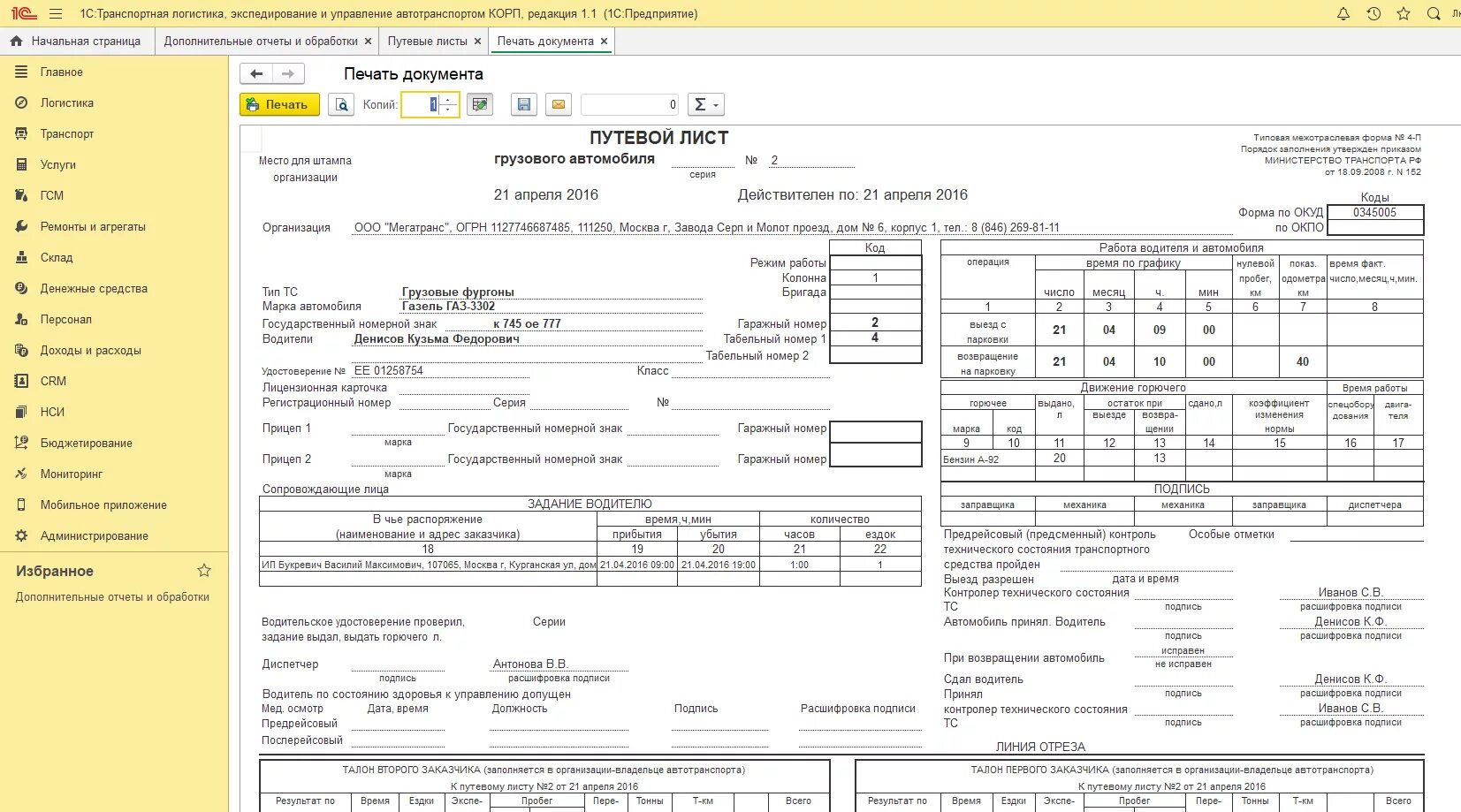1461x812 pixels.
Task: Open sum dropdown button
Action: pyautogui.click(x=705, y=104)
